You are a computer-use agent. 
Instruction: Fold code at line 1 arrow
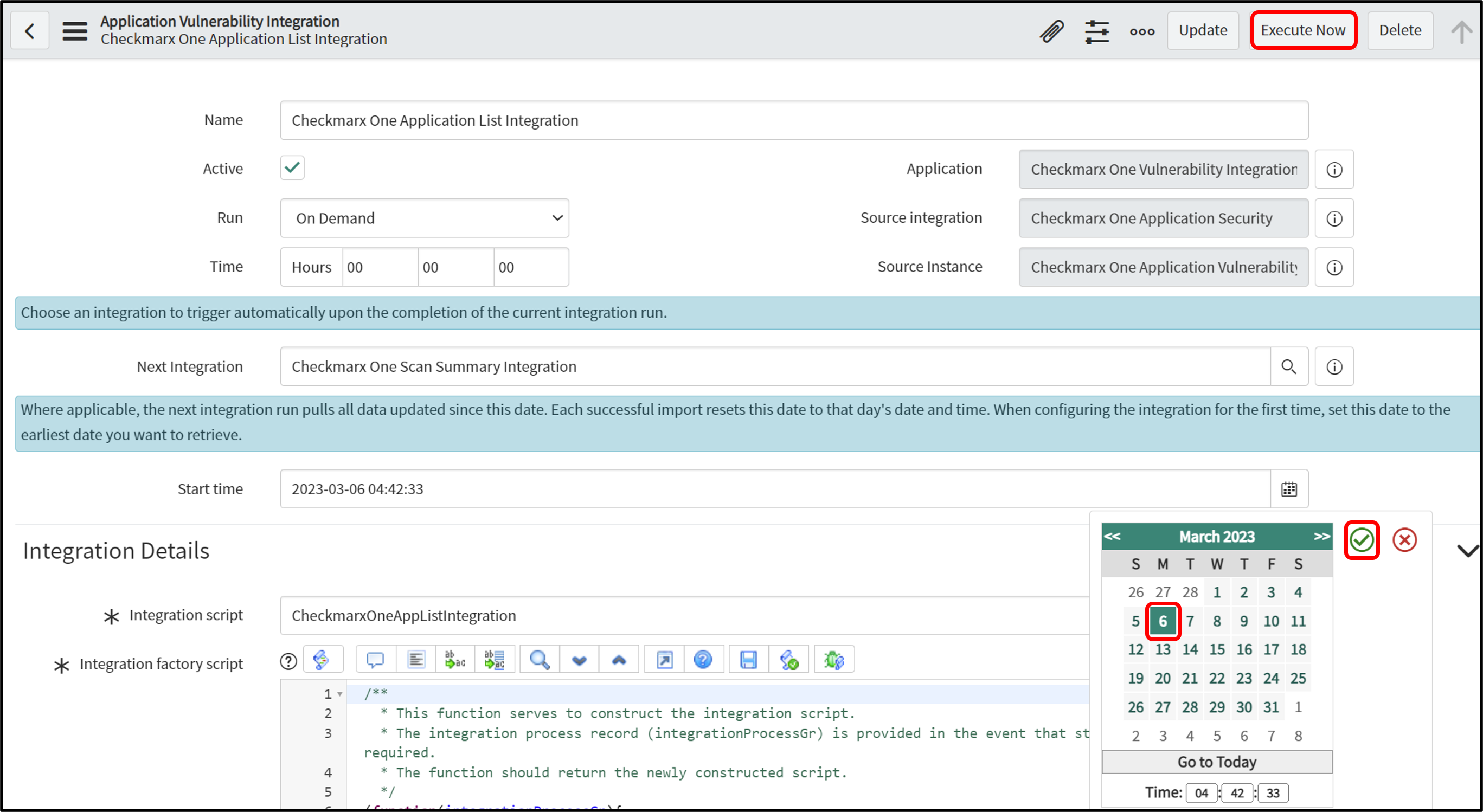[339, 694]
